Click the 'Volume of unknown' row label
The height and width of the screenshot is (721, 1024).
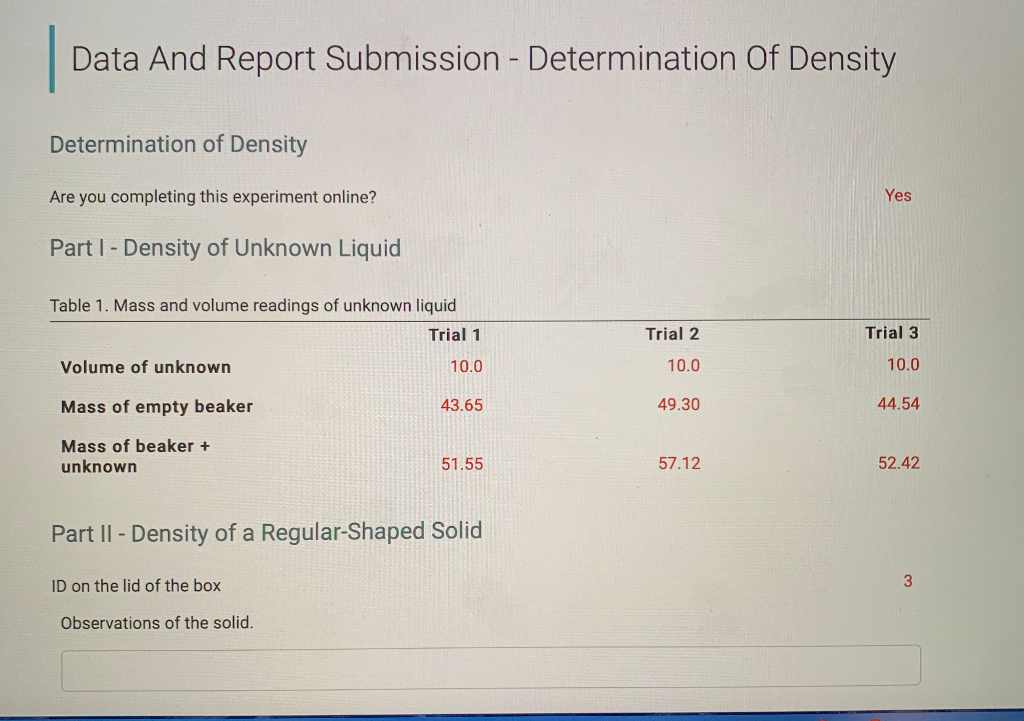[x=145, y=367]
